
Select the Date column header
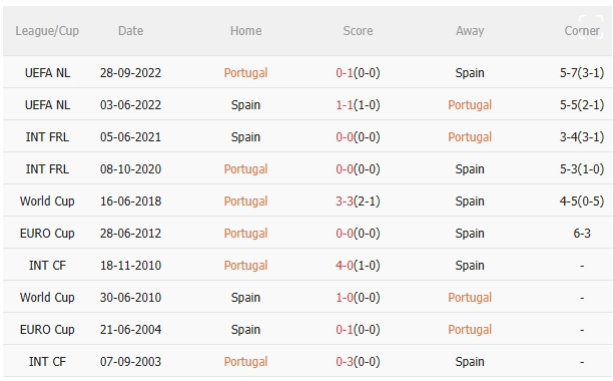point(131,30)
